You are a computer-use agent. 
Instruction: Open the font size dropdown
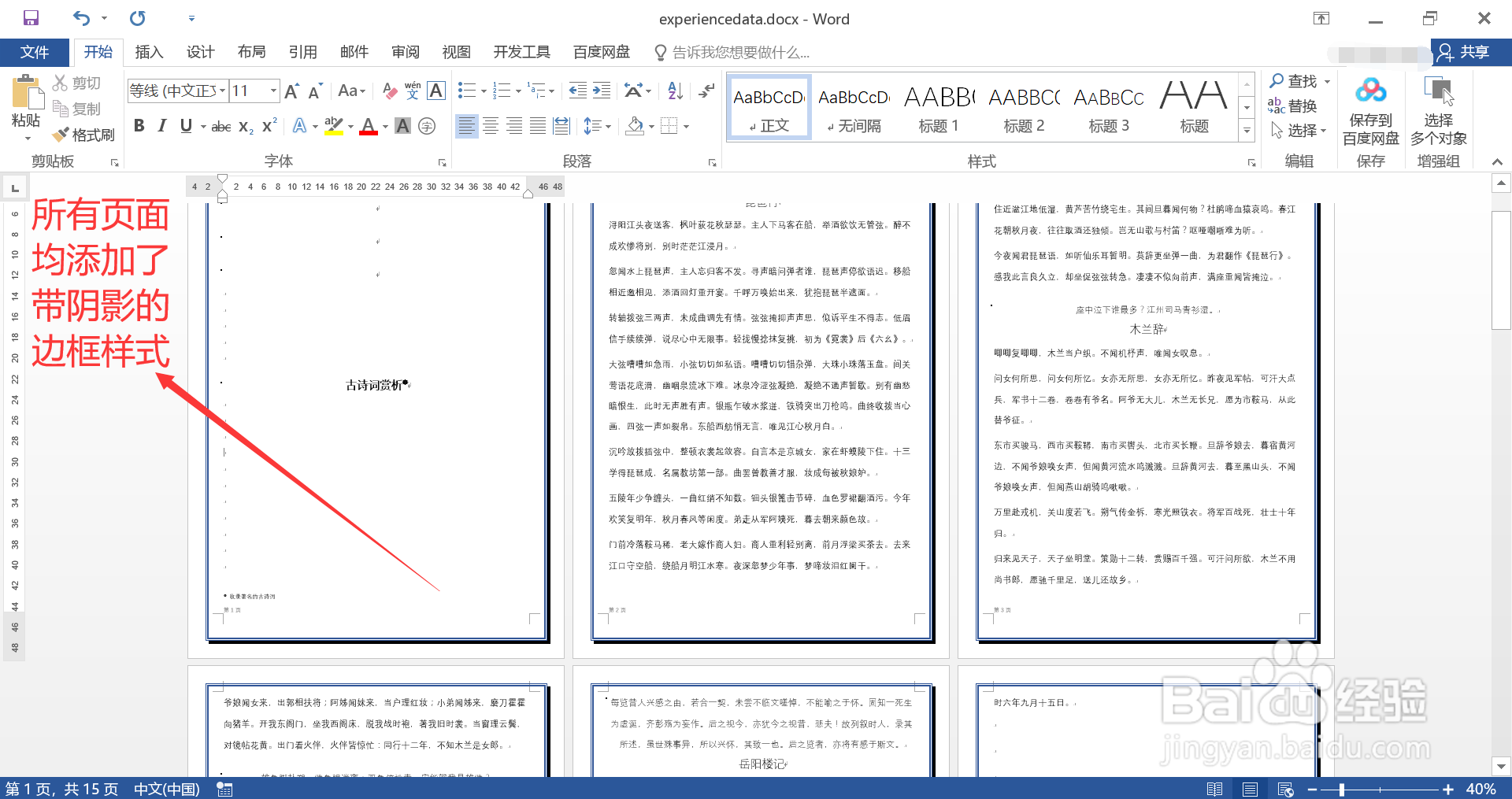(272, 91)
